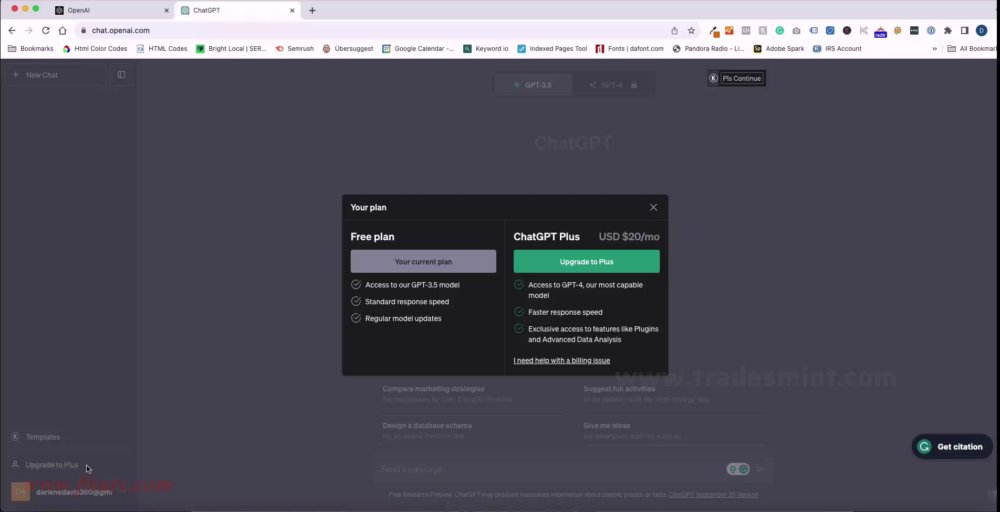The width and height of the screenshot is (1000, 512).
Task: Expand the bookmarks overflow chevron
Action: coord(935,48)
